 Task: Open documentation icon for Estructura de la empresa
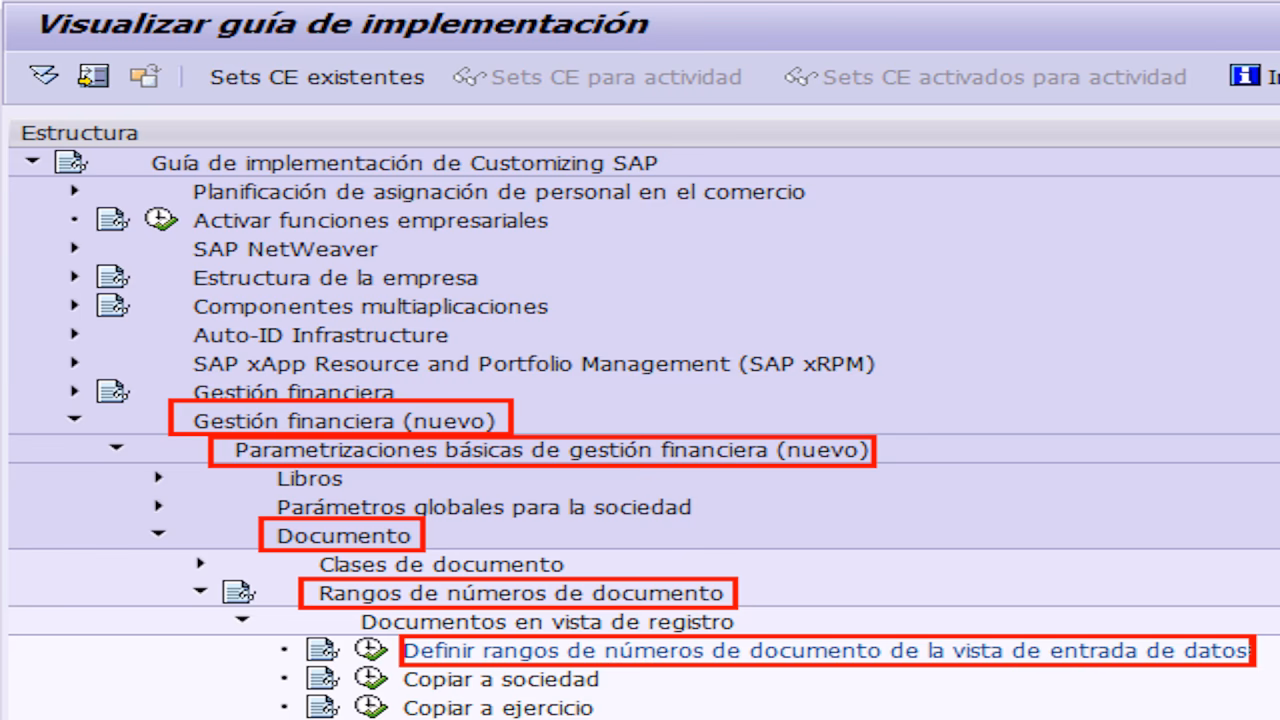pyautogui.click(x=112, y=278)
